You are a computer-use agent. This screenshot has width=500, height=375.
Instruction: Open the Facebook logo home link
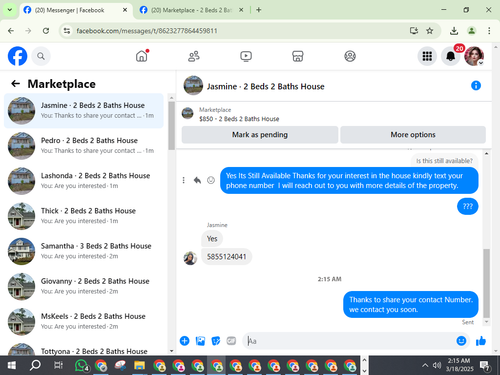(17, 56)
